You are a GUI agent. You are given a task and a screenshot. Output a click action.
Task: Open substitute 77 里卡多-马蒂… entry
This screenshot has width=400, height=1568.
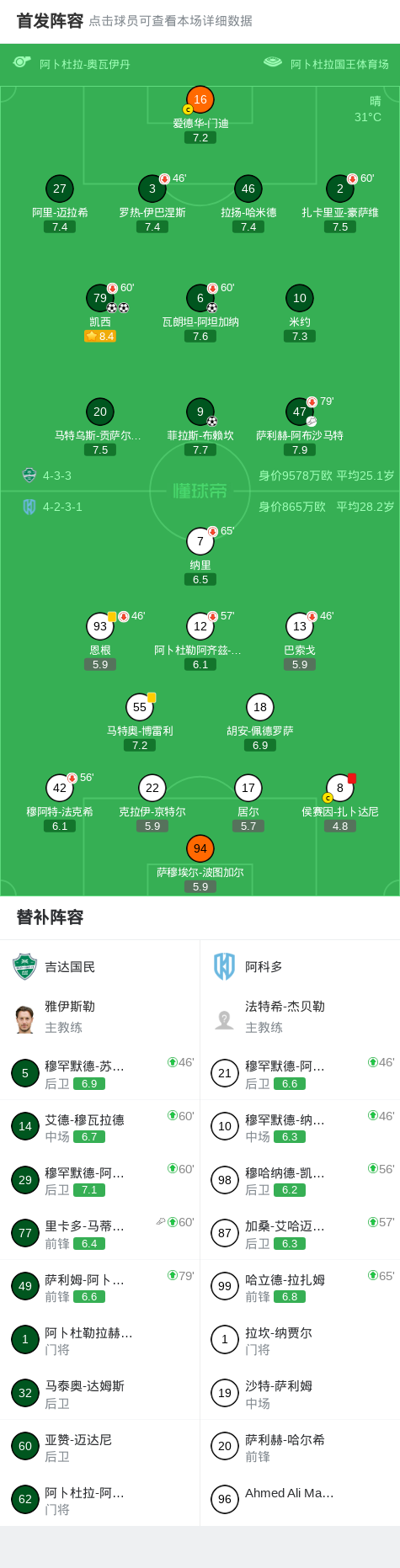[x=99, y=1233]
